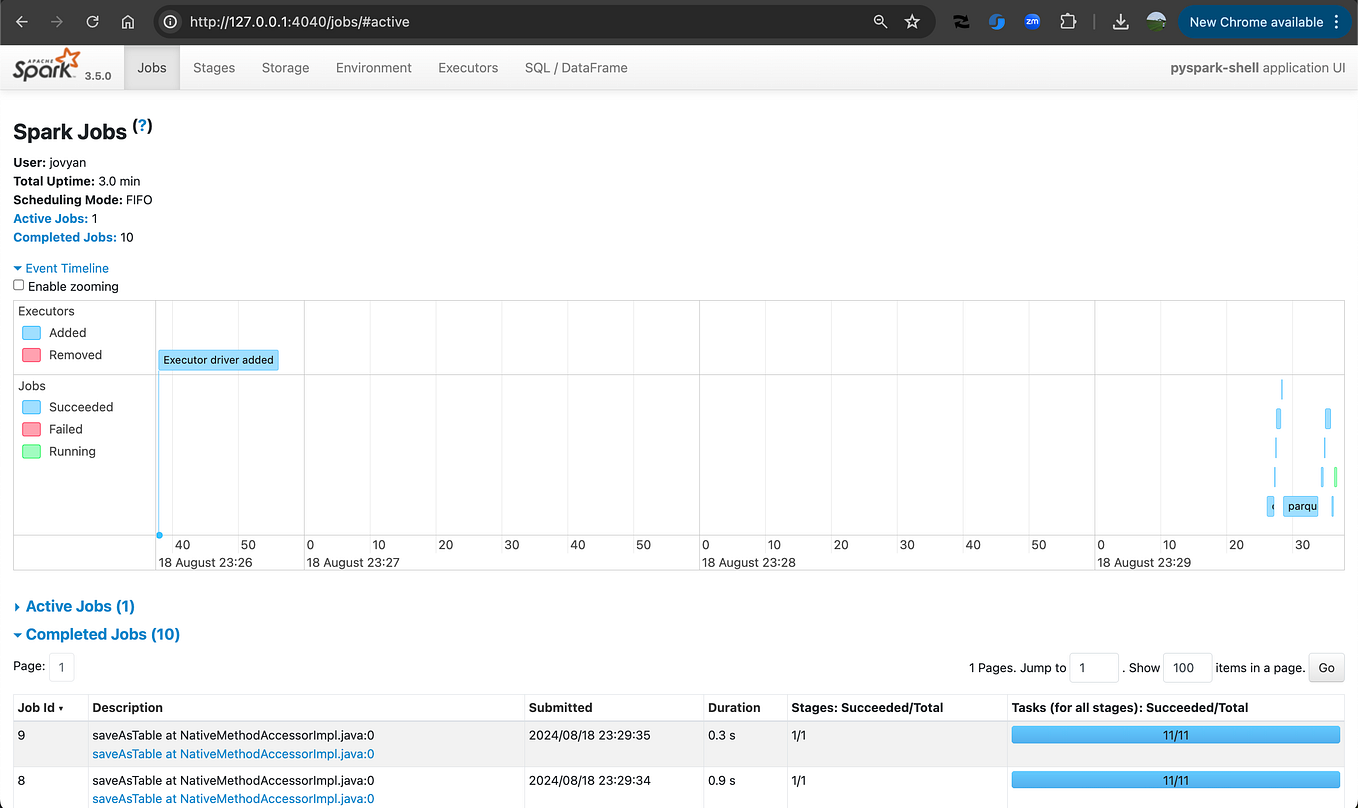Open the browser Downloads list
Viewport: 1358px width, 808px height.
pyautogui.click(x=1120, y=21)
